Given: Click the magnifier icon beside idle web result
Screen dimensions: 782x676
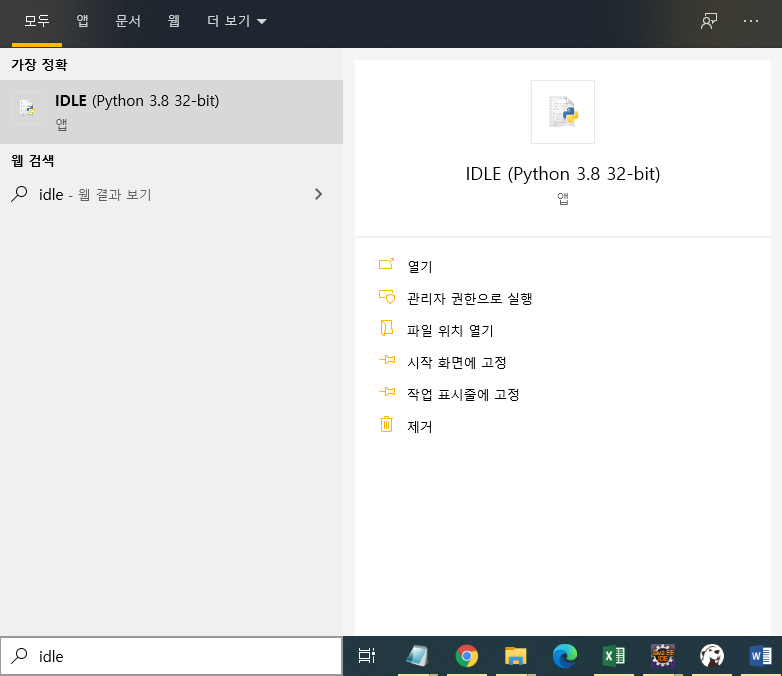Looking at the screenshot, I should pos(19,194).
